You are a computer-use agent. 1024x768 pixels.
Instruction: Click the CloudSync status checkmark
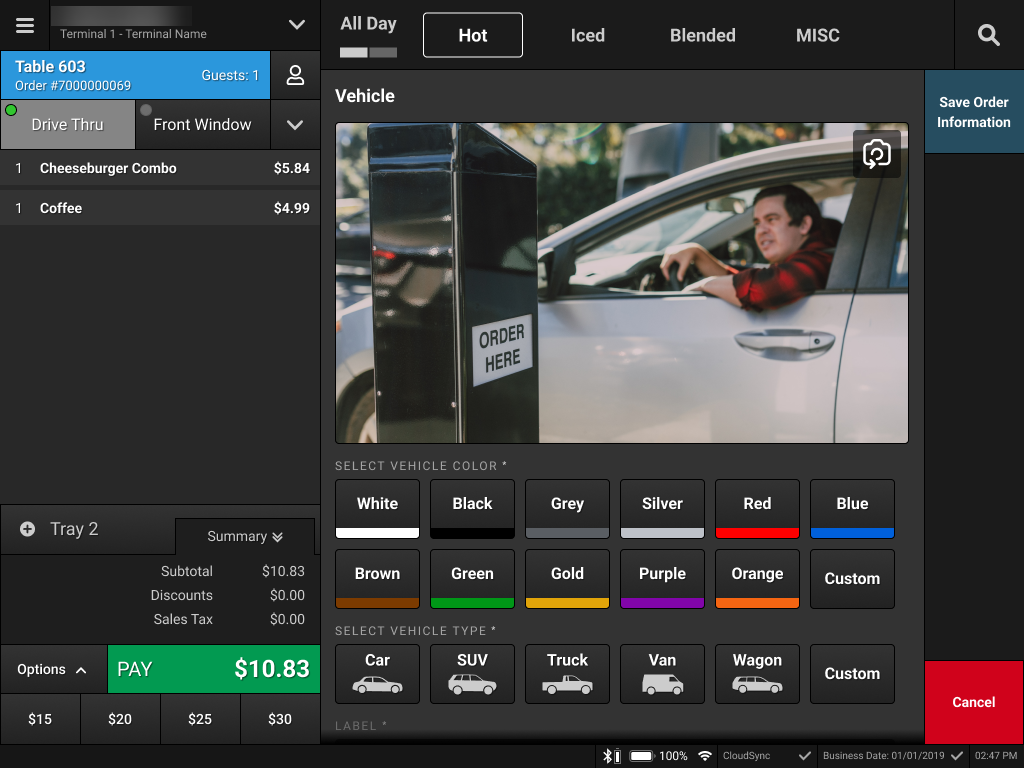pyautogui.click(x=805, y=756)
